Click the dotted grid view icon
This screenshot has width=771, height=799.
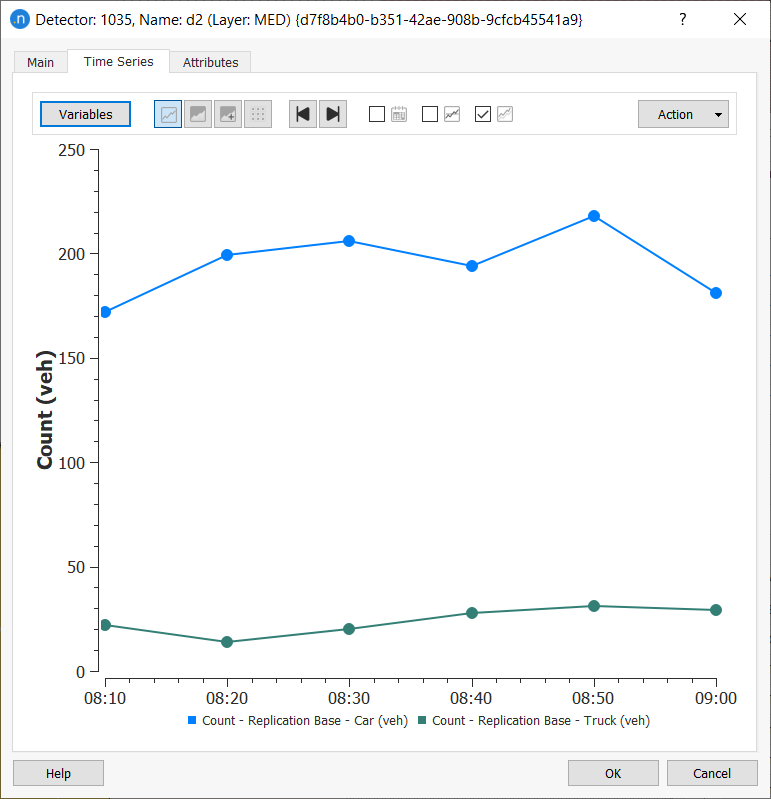(x=258, y=114)
